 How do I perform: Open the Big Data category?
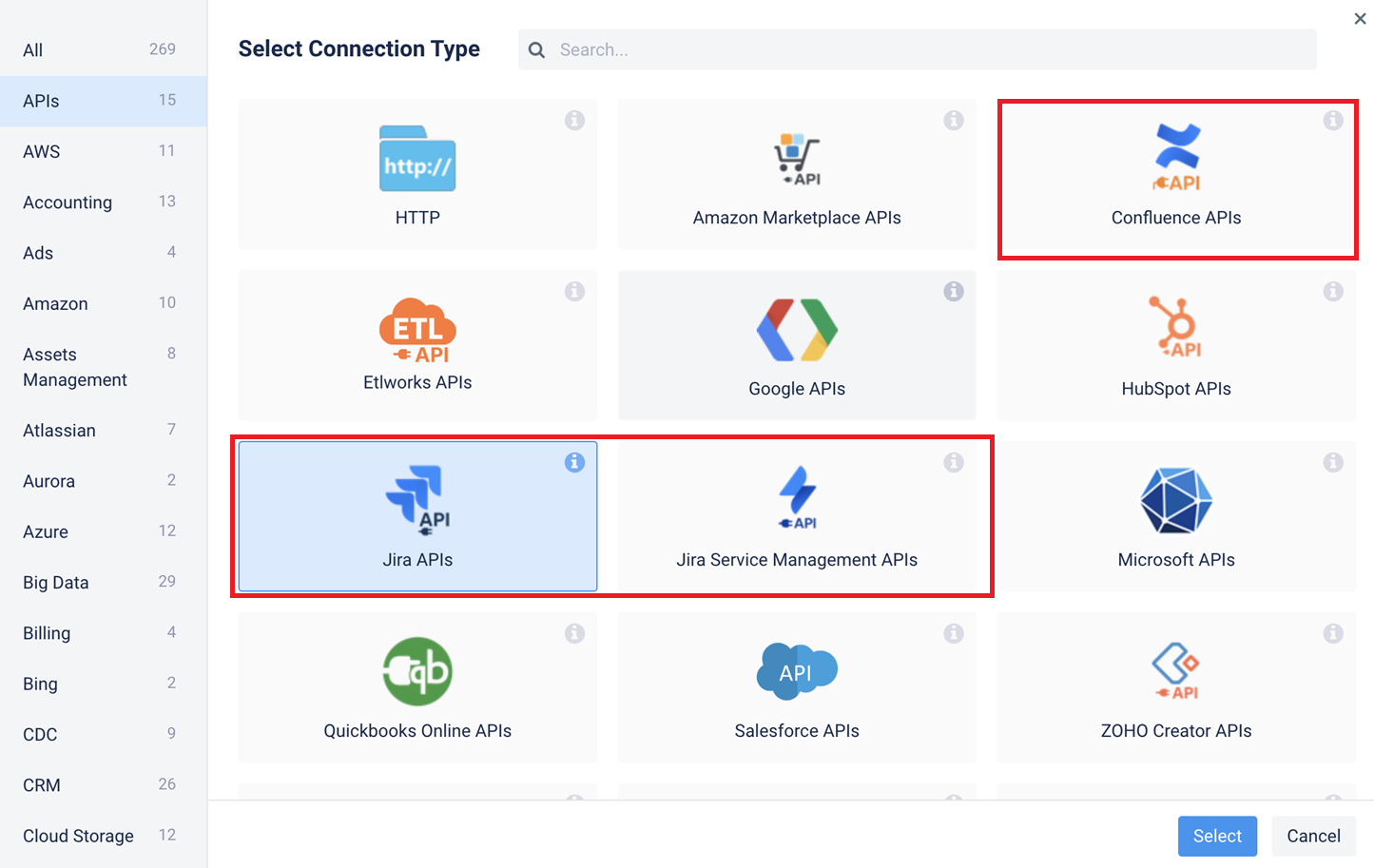[x=103, y=583]
